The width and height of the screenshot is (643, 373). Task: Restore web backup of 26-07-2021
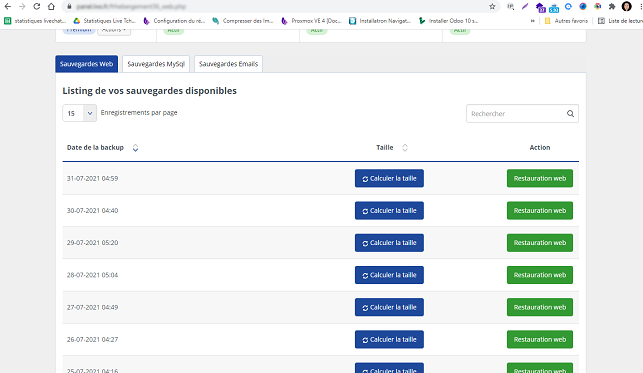[x=540, y=339]
